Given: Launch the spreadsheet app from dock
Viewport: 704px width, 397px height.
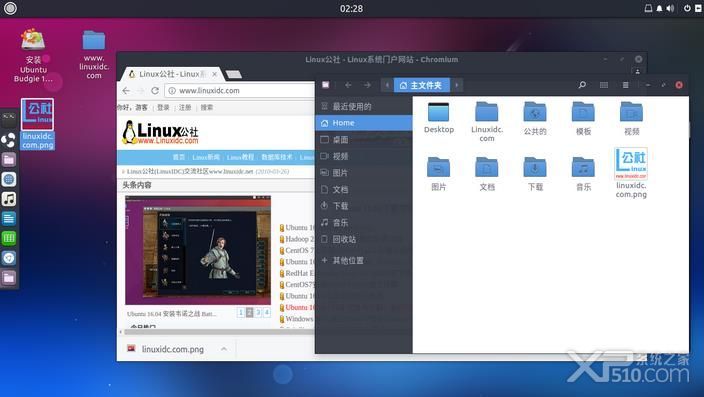Looking at the screenshot, I should click(x=9, y=238).
